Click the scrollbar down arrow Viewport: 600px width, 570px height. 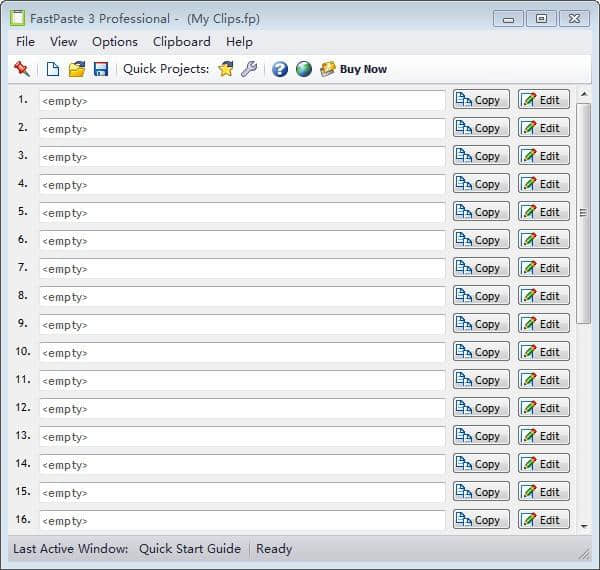pos(584,522)
